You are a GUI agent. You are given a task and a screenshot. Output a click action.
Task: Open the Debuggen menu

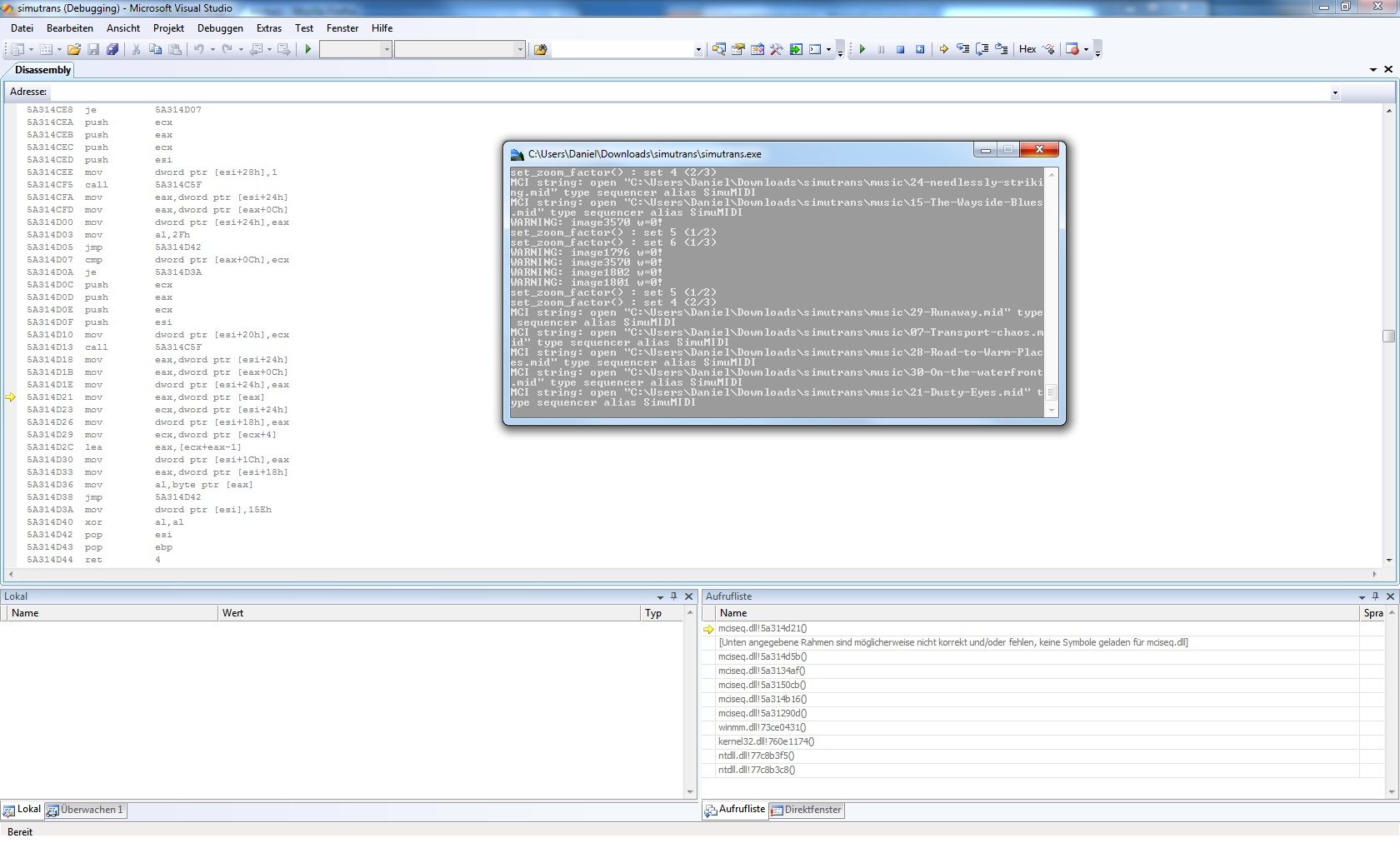[x=220, y=28]
